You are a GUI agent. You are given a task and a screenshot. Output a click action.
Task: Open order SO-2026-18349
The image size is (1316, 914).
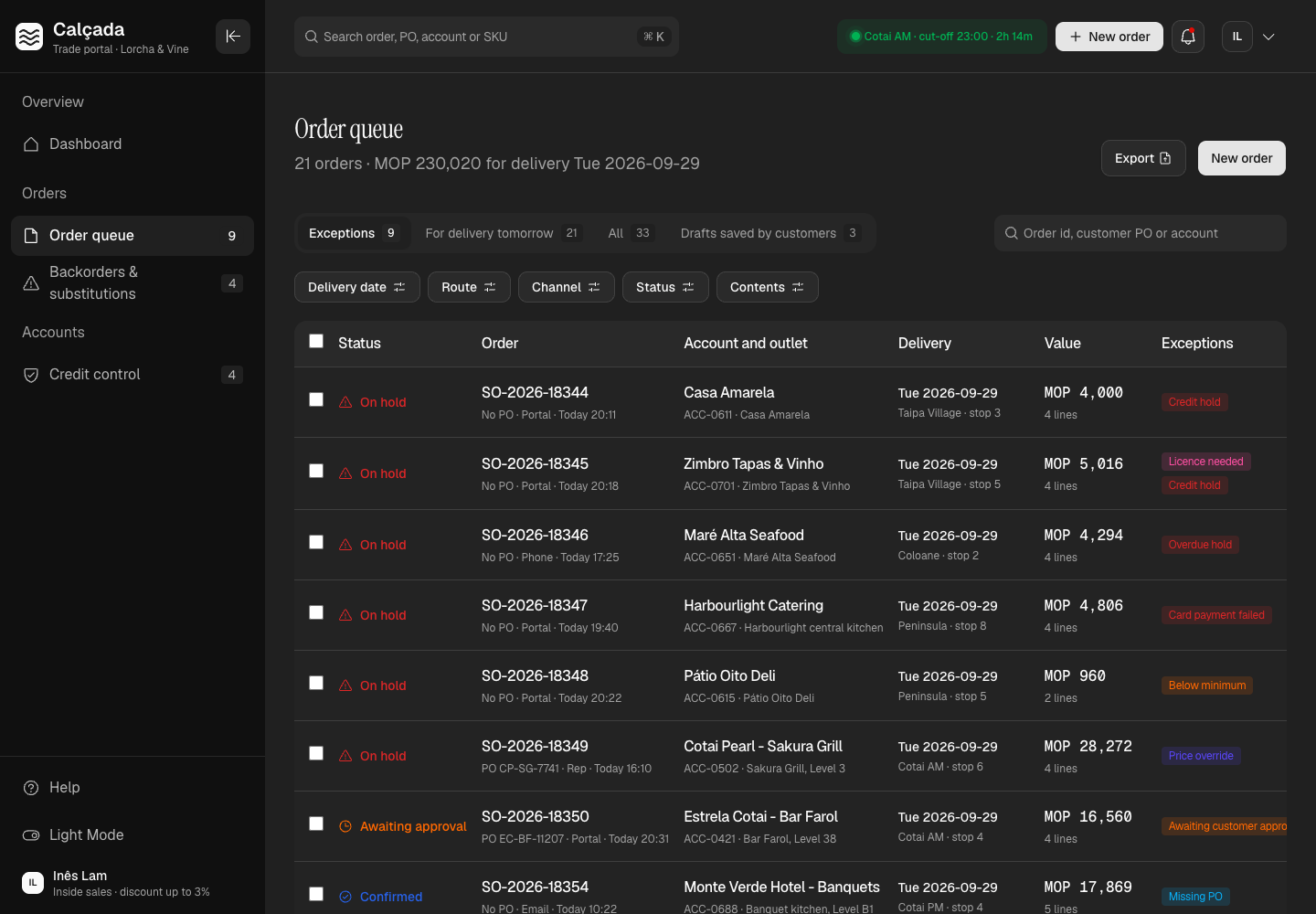535,746
